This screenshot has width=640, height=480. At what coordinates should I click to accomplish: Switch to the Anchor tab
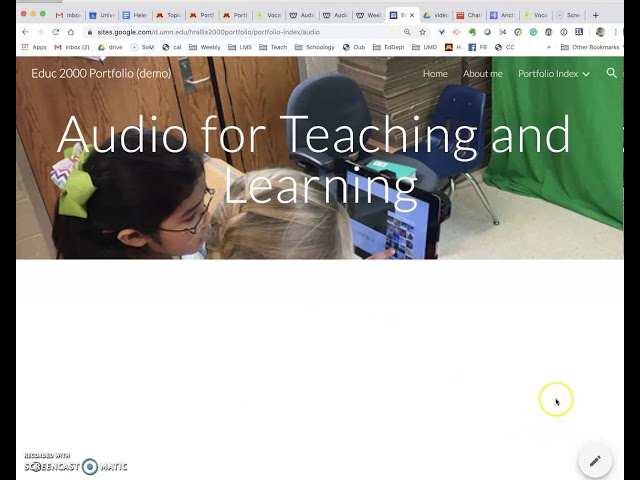point(502,15)
